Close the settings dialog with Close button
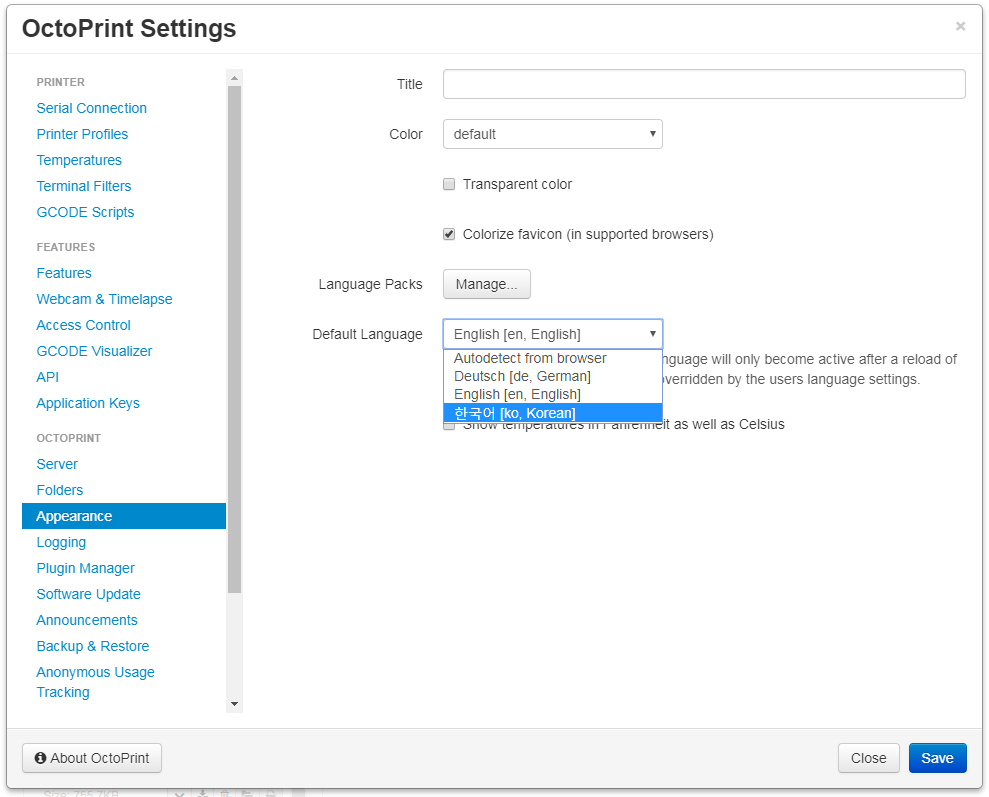Viewport: 989px width, 797px height. [x=869, y=758]
